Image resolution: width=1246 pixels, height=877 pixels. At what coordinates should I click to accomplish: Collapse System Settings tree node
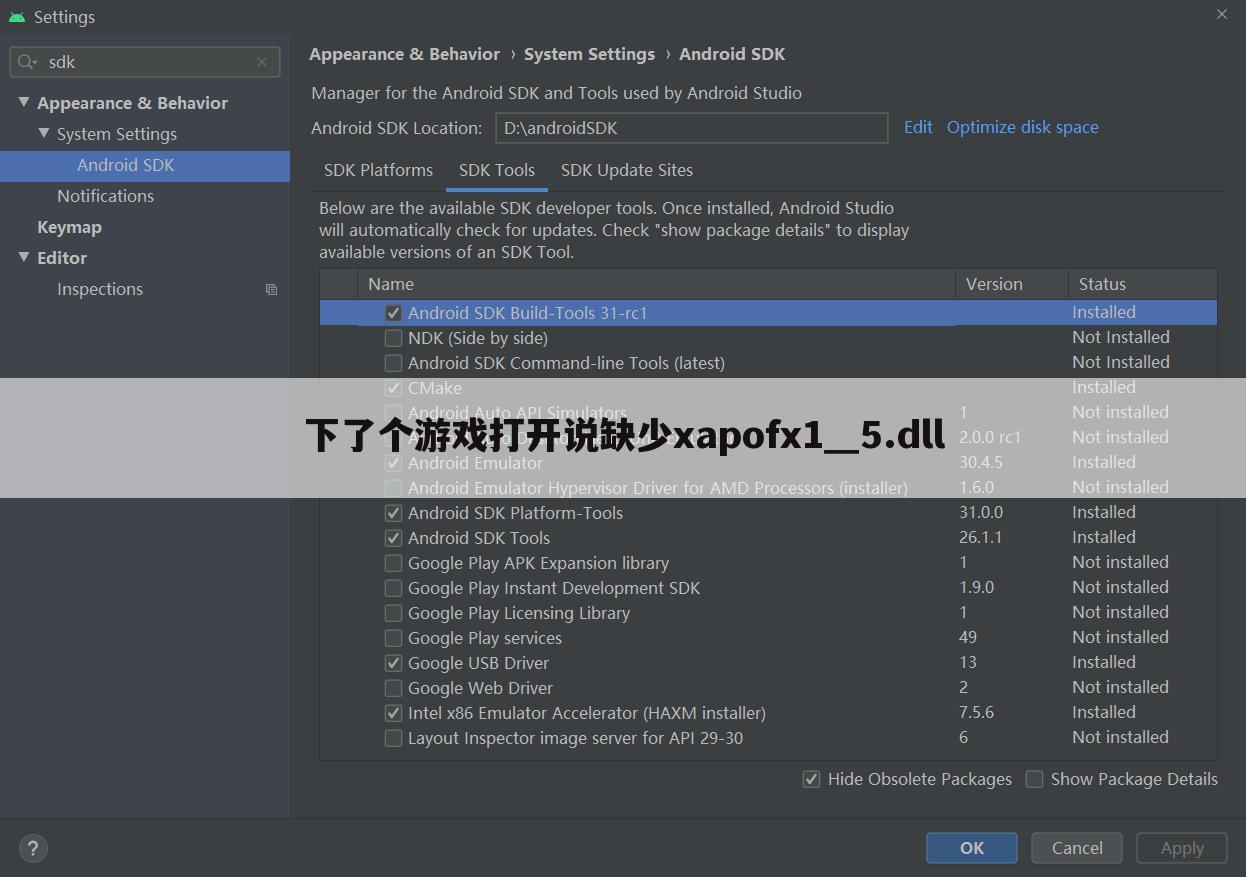coord(43,133)
